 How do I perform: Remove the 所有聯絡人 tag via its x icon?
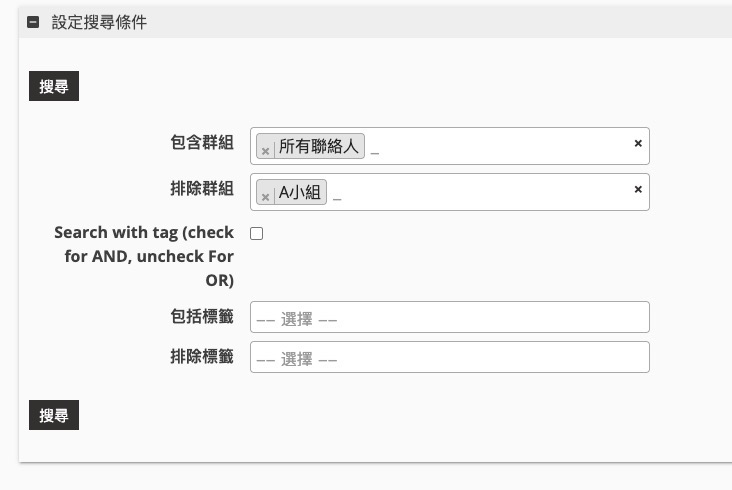pyautogui.click(x=265, y=151)
